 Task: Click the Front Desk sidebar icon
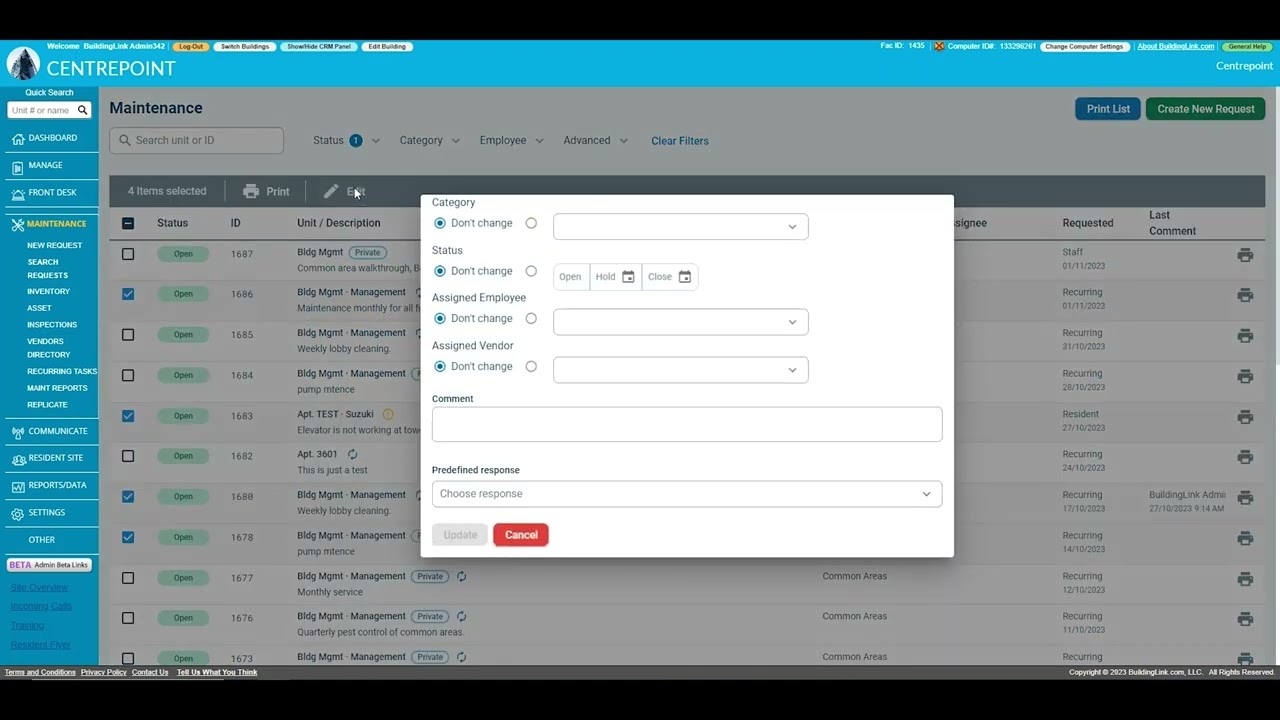pos(18,194)
